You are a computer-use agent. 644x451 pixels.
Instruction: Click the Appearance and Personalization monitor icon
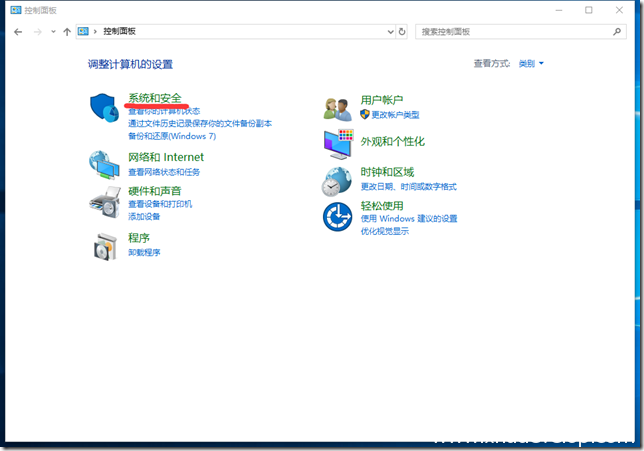click(x=338, y=143)
